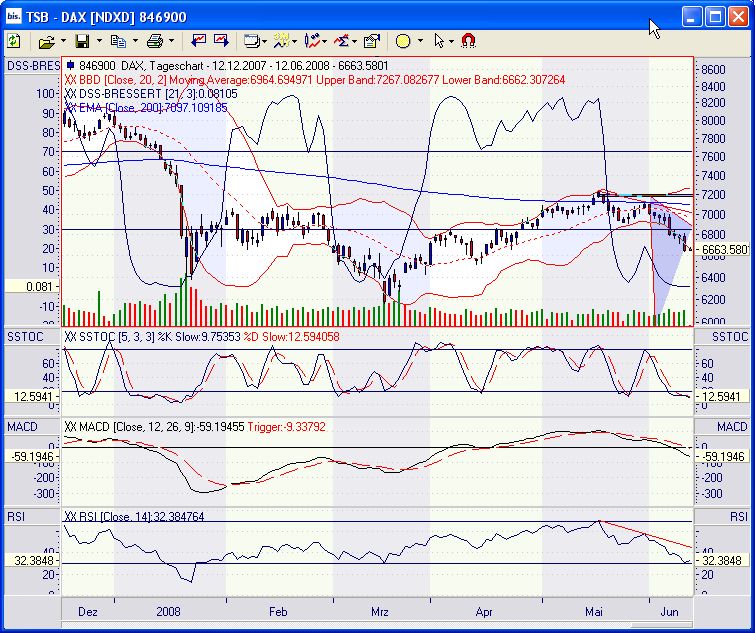Click the 0.081 DSS value label
Screen dimensions: 755x633
click(33, 287)
